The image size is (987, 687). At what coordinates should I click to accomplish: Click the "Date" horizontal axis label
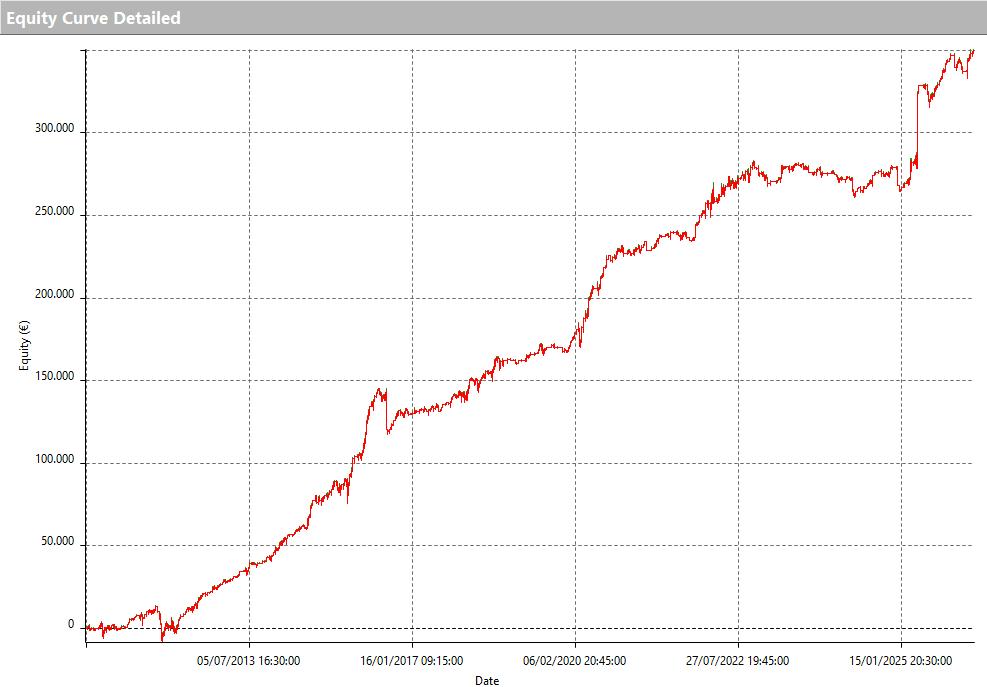(487, 681)
